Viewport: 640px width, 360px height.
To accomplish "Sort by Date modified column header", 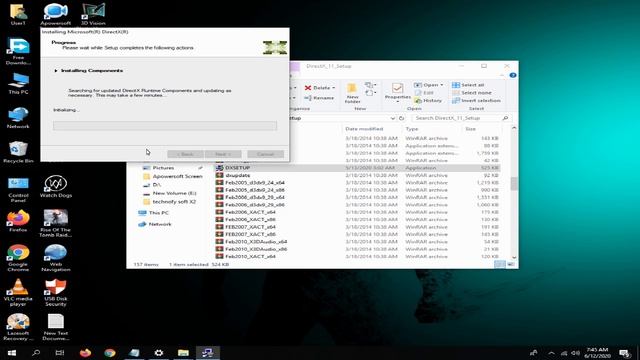I will [364, 129].
